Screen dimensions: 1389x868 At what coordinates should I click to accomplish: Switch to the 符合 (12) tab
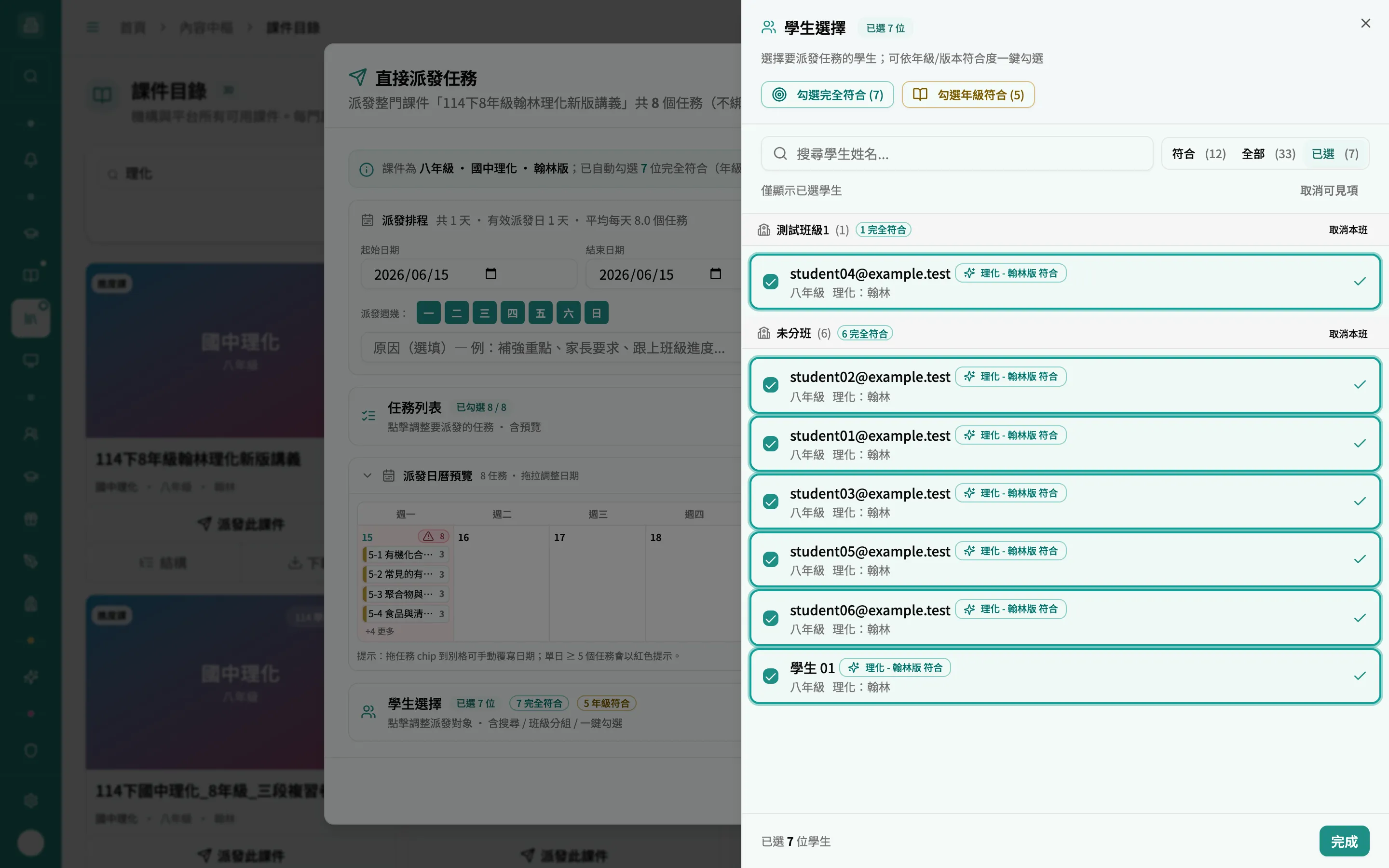click(1198, 154)
